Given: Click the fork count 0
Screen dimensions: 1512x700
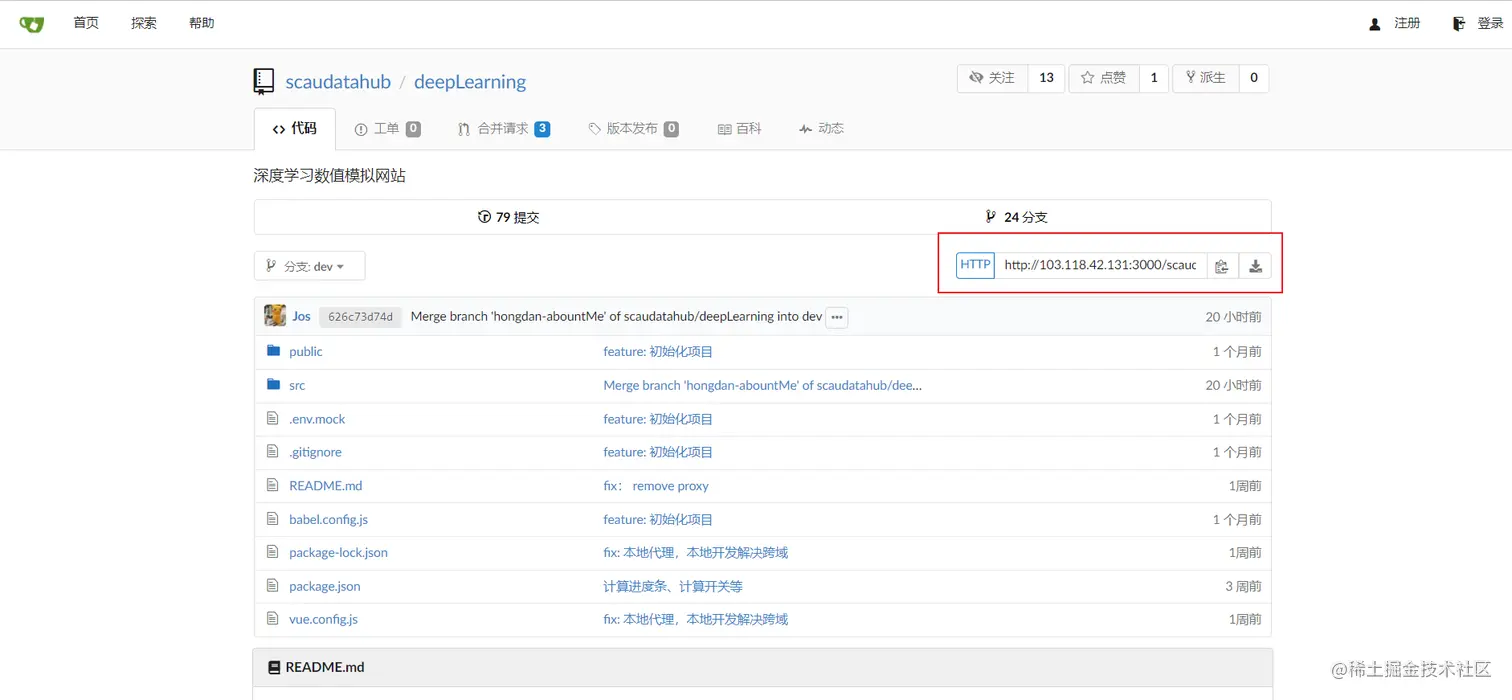Looking at the screenshot, I should 1254,78.
